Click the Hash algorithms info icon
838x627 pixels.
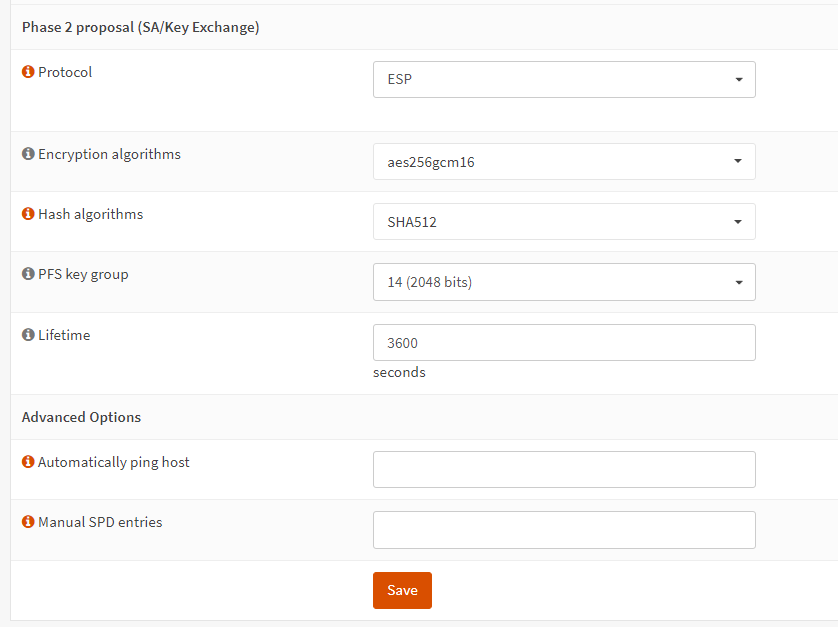tap(28, 215)
